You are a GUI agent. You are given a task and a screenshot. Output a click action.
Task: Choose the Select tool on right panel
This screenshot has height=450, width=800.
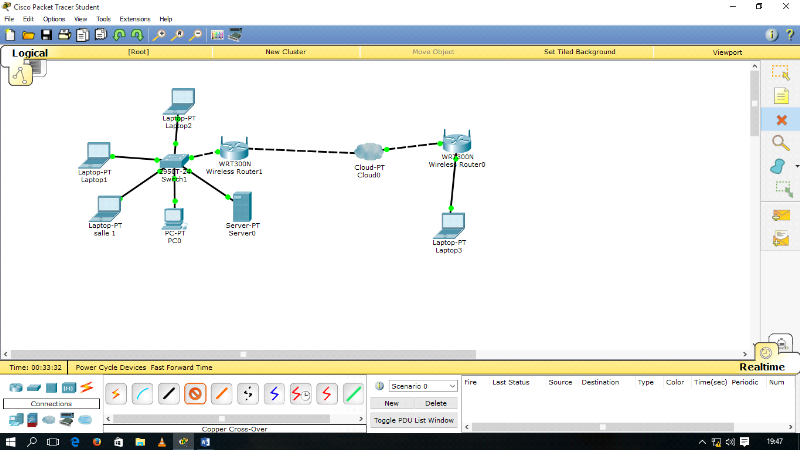click(x=780, y=72)
